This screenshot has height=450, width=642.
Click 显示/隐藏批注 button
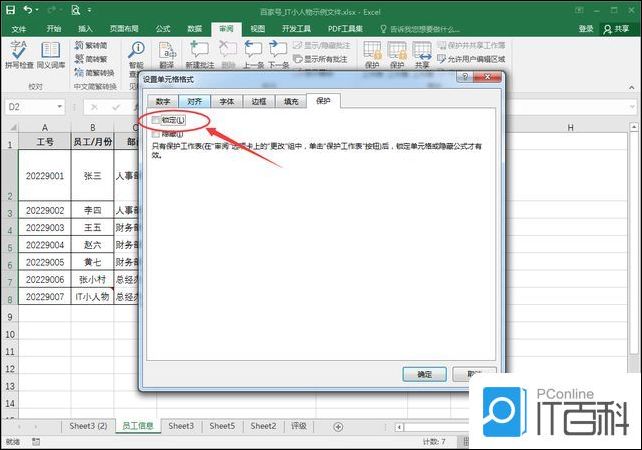click(322, 45)
